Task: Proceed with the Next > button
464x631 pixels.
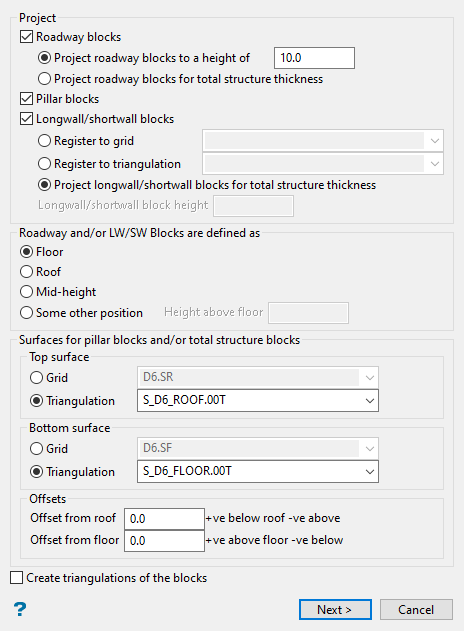Action: 335,610
